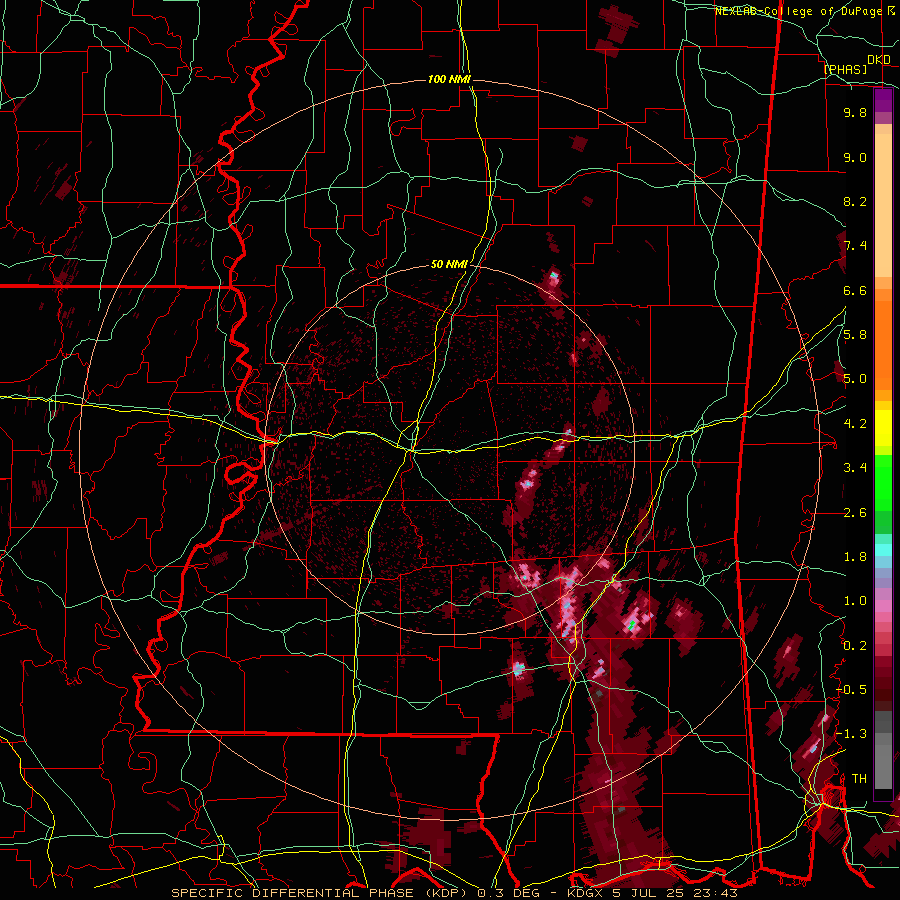Click the 5.0 scale value
This screenshot has width=900, height=900.
[x=855, y=379]
